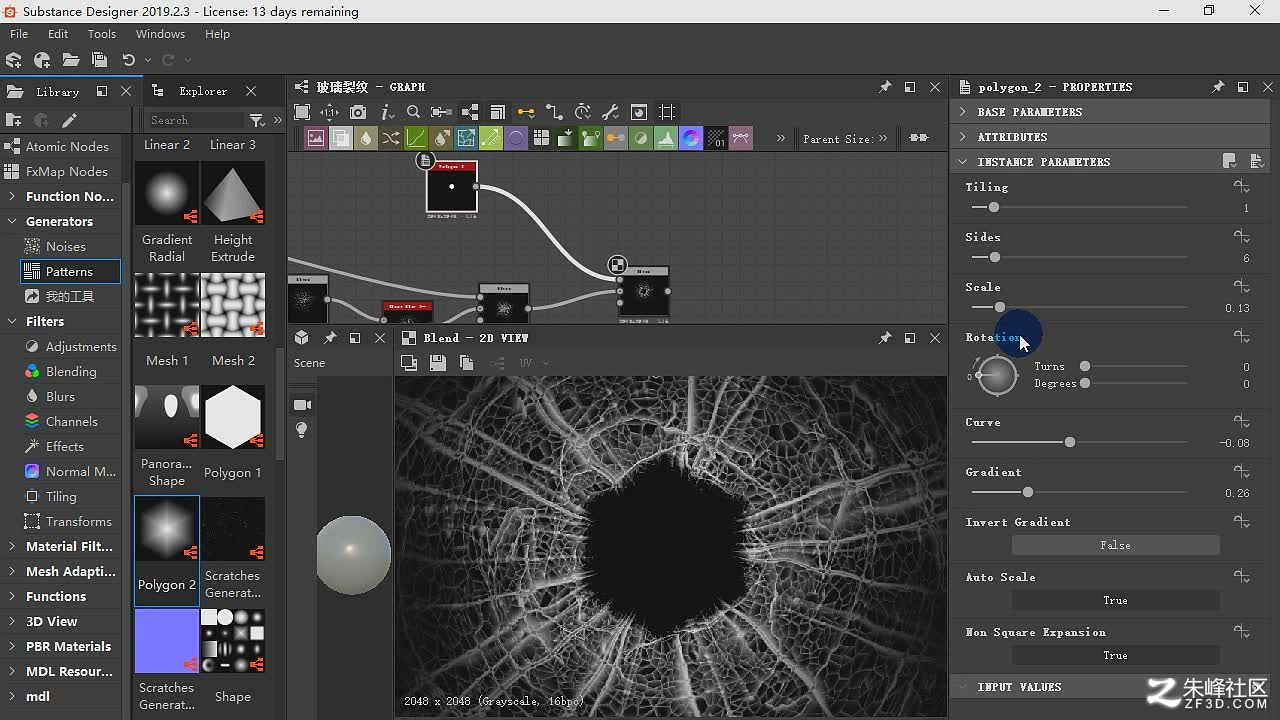
Task: Click the Rotation angle dial
Action: tap(996, 376)
